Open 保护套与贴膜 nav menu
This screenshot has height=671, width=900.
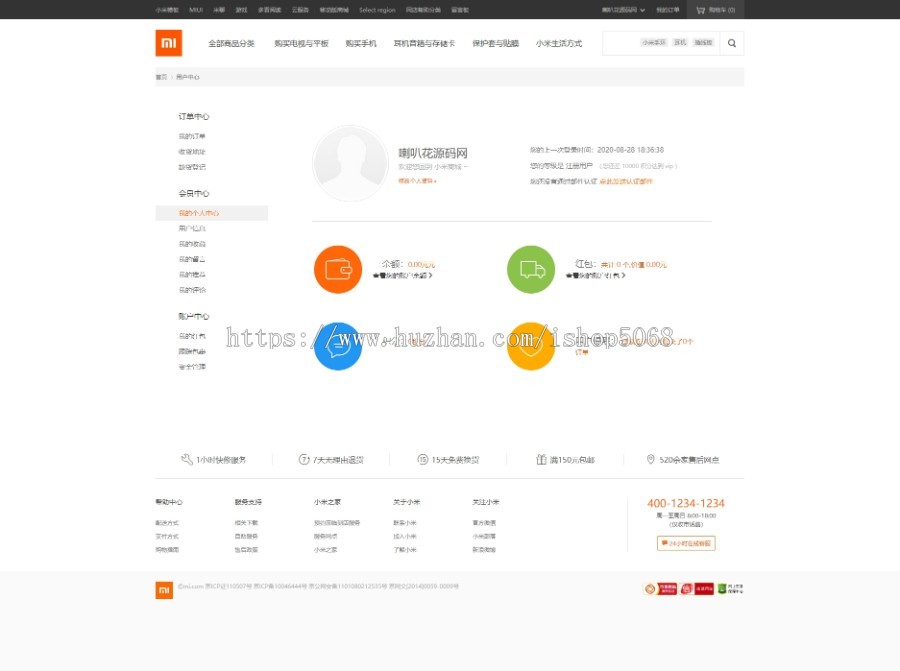click(495, 44)
